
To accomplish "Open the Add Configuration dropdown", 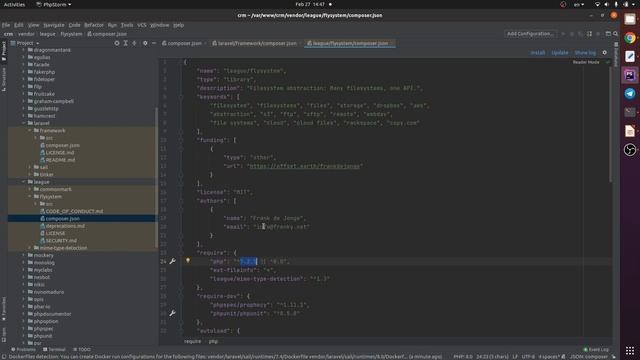I will [x=530, y=34].
